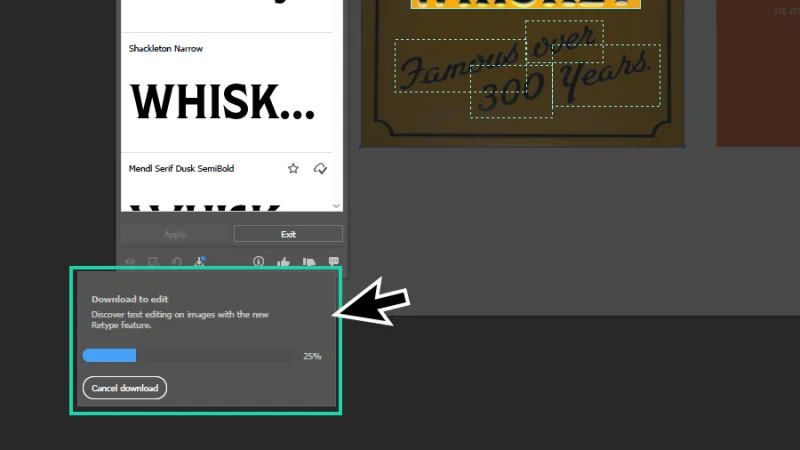Select the Shackleton Narrow WHISK preview
800x450 pixels.
click(x=222, y=101)
